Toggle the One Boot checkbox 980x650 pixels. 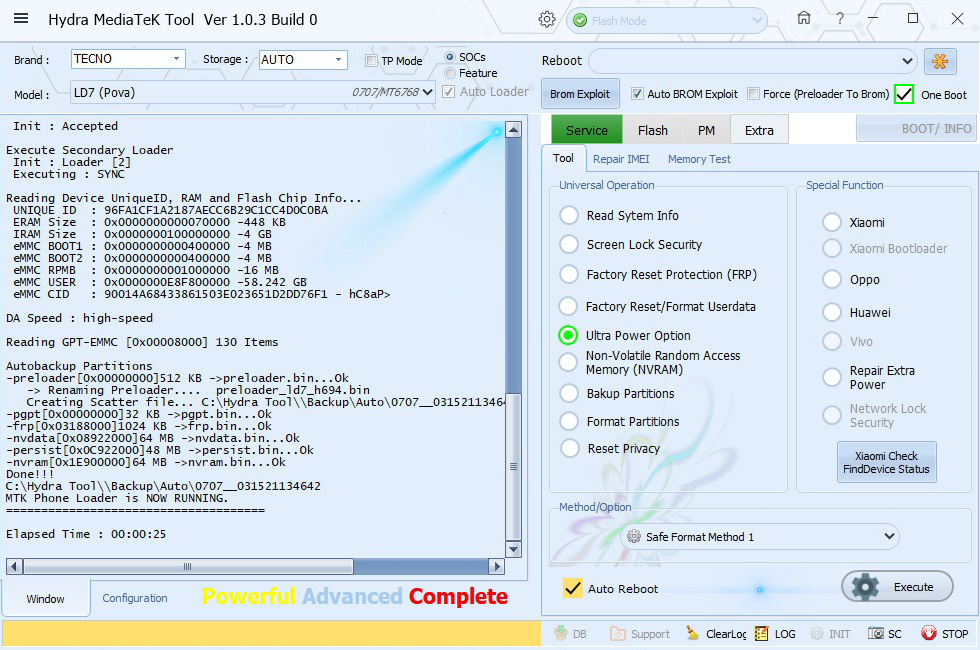[904, 94]
